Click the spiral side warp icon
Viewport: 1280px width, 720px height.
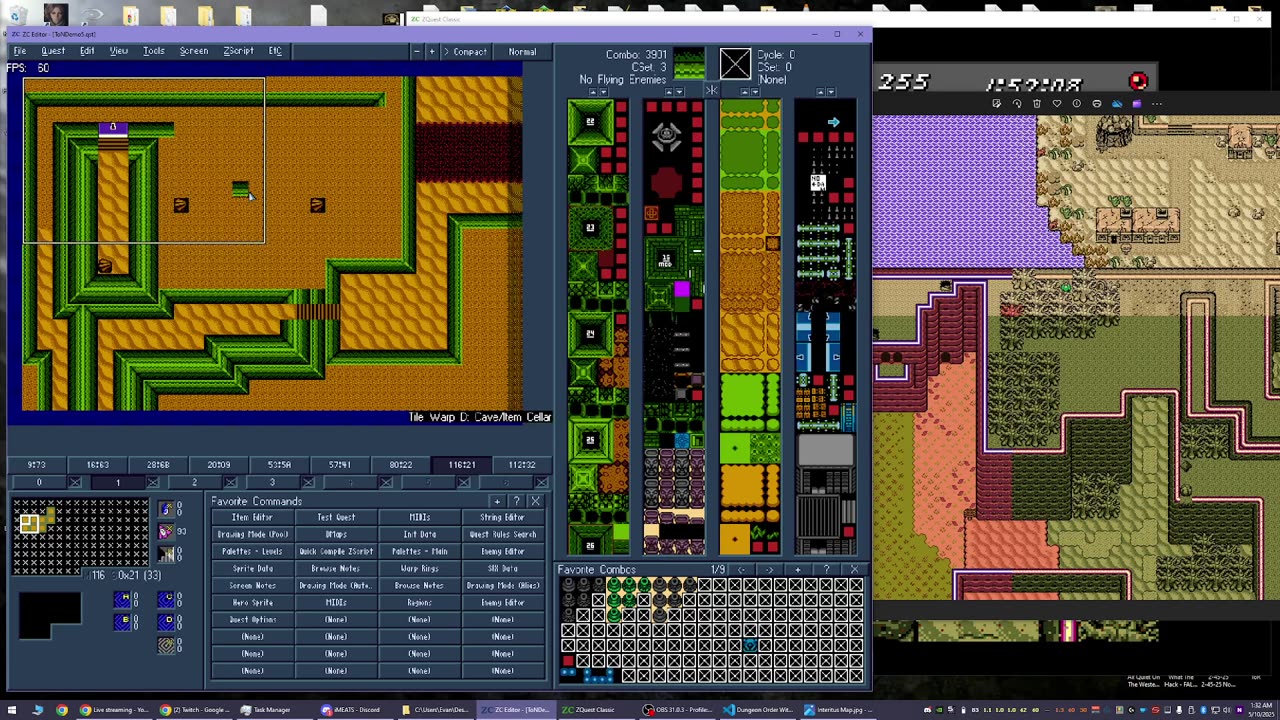[x=166, y=645]
